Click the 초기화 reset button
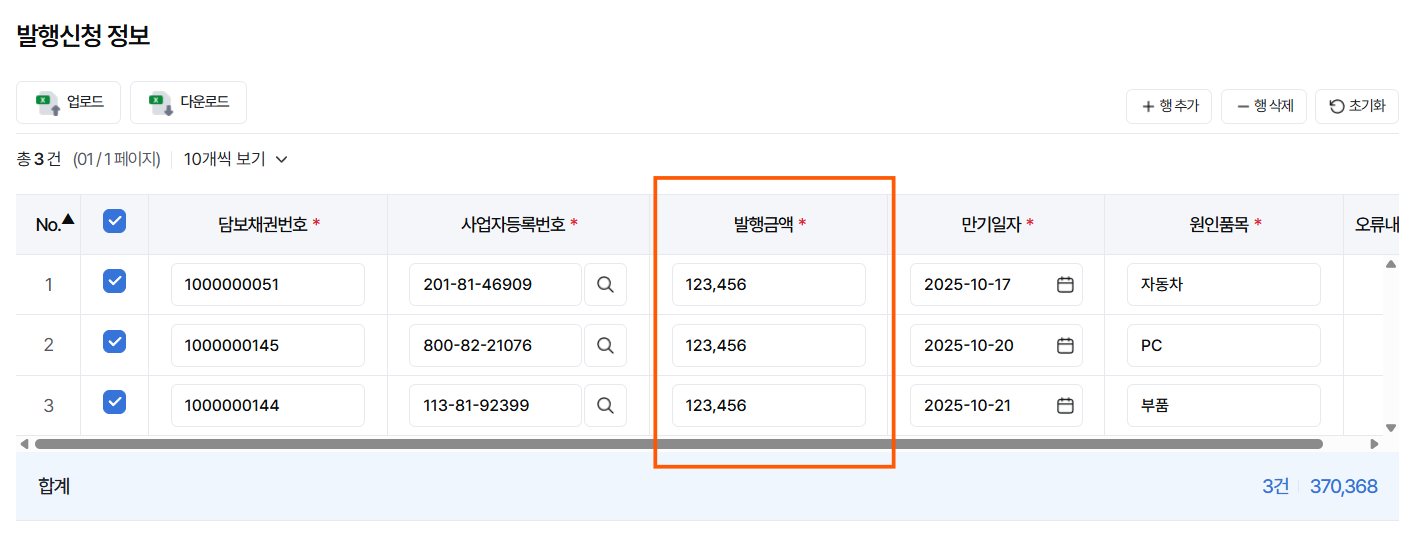 pos(1357,106)
